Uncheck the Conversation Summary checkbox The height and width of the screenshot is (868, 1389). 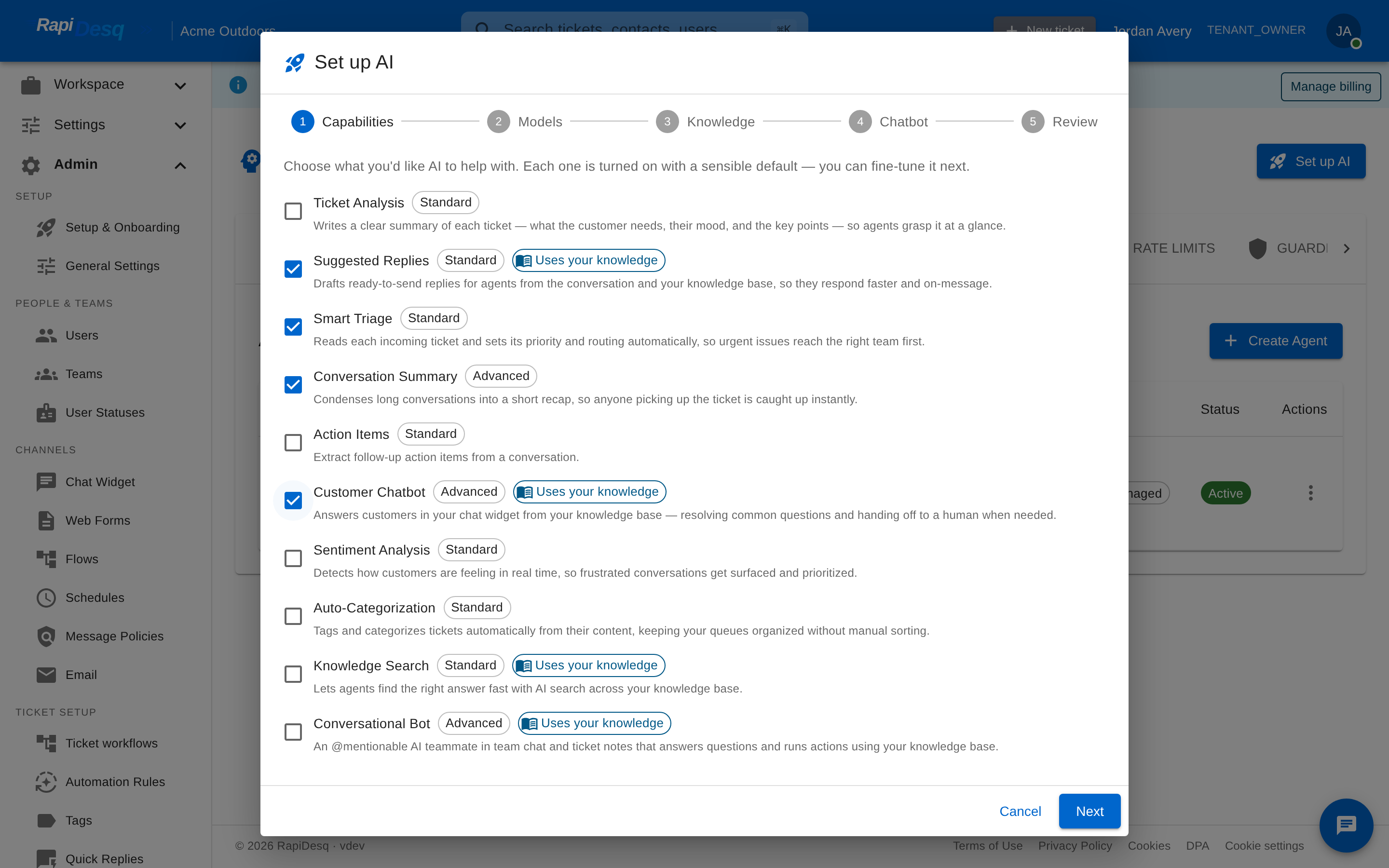pyautogui.click(x=293, y=385)
